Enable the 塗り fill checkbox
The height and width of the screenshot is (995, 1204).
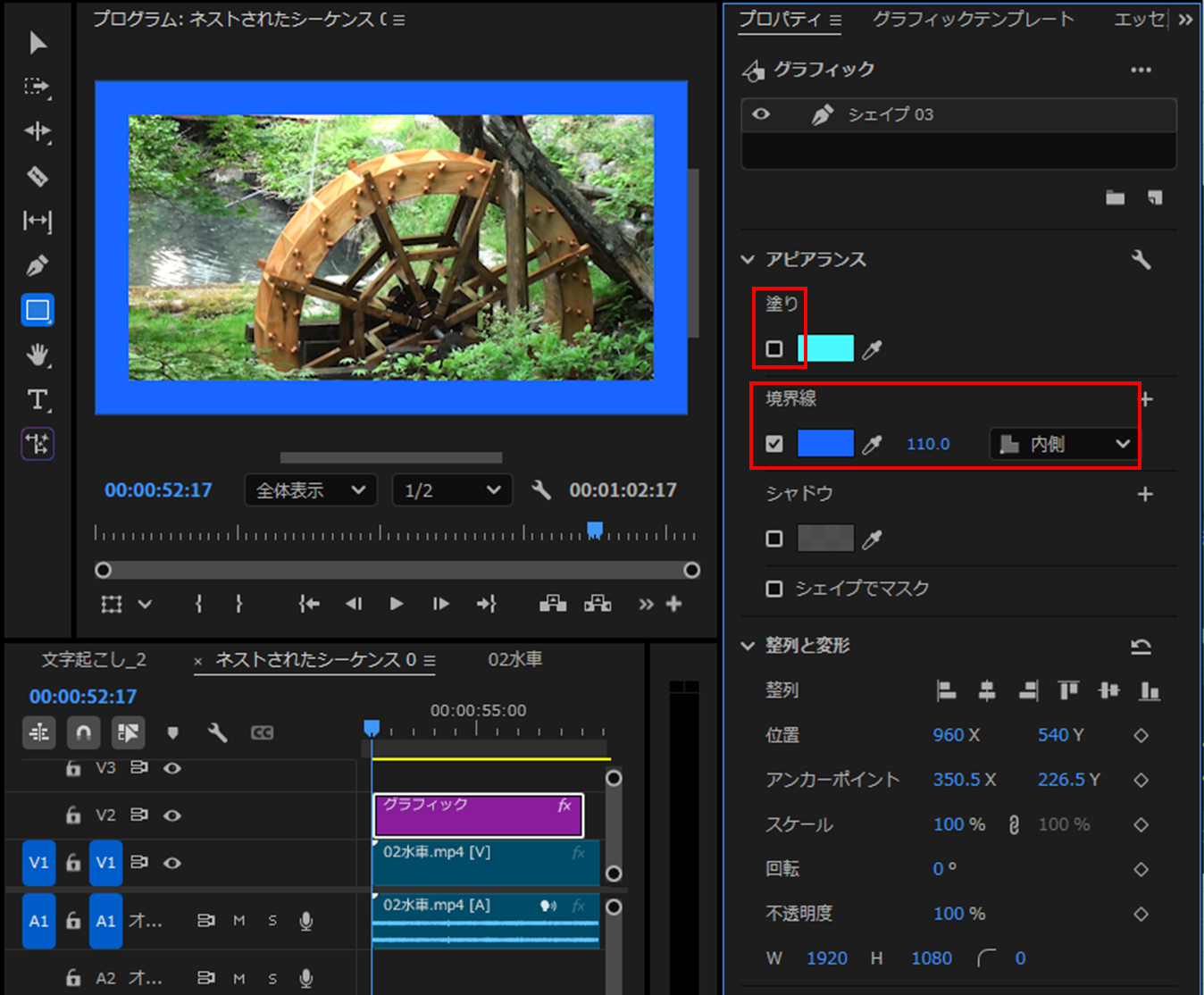point(773,348)
